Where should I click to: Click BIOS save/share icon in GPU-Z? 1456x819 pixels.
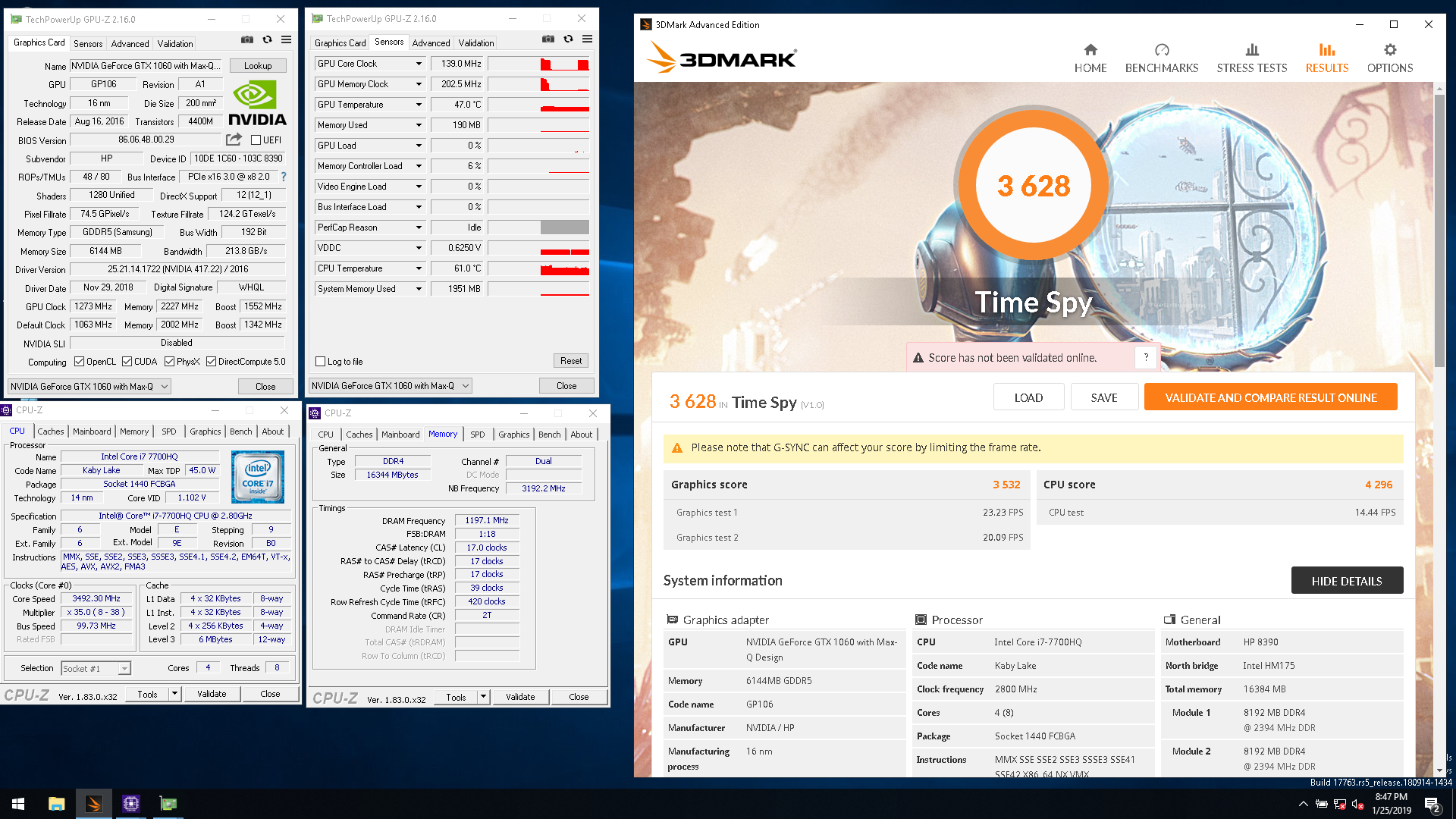click(234, 140)
